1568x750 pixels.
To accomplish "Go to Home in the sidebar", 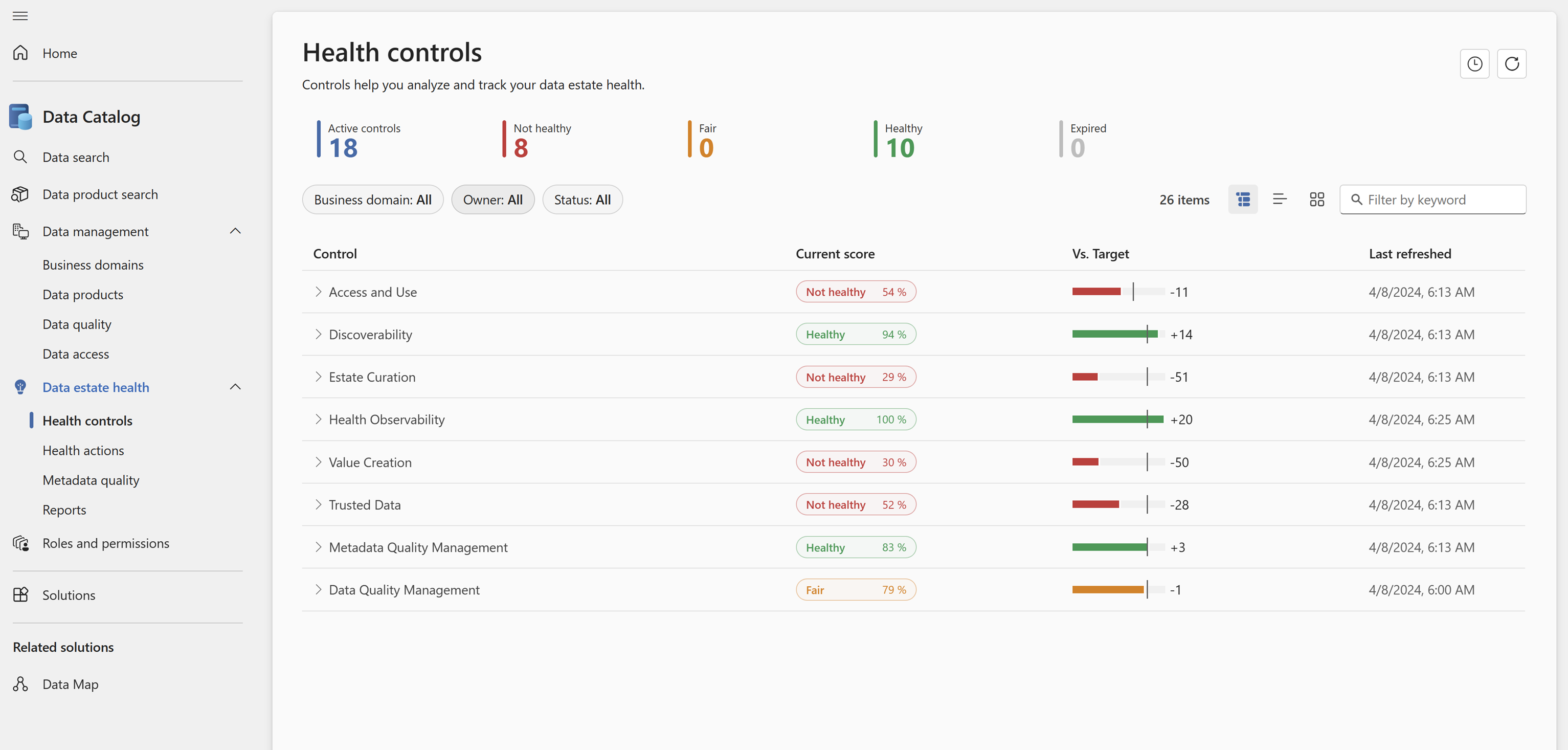I will pyautogui.click(x=60, y=54).
